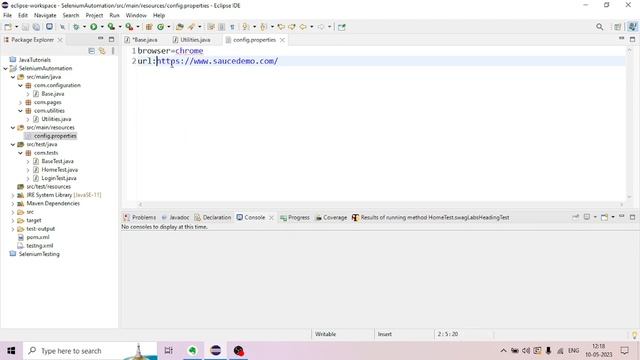
Task: Click the green Run button icon
Action: coord(93,27)
